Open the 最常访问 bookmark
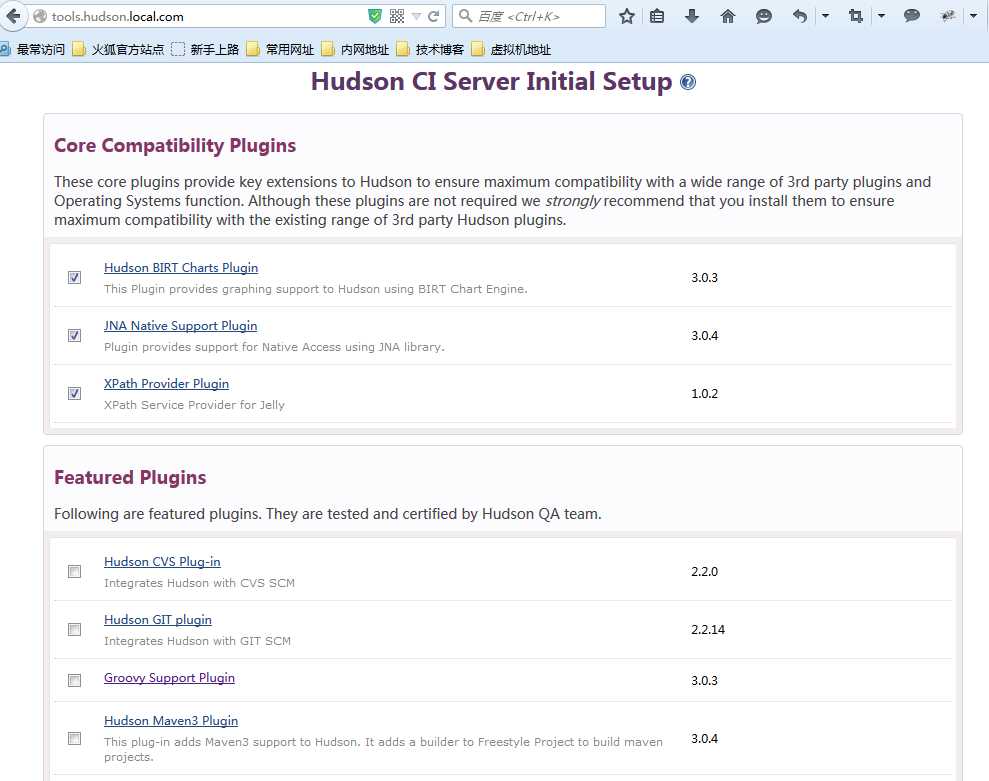989x781 pixels. 33,49
